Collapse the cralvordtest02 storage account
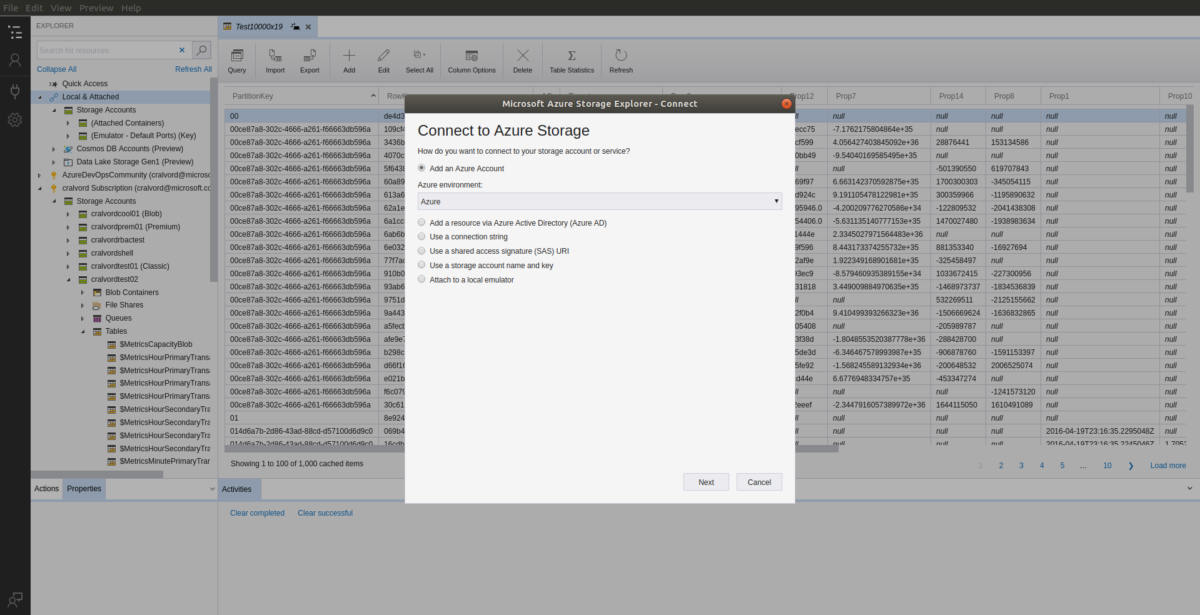Viewport: 1200px width, 615px height. tap(68, 279)
